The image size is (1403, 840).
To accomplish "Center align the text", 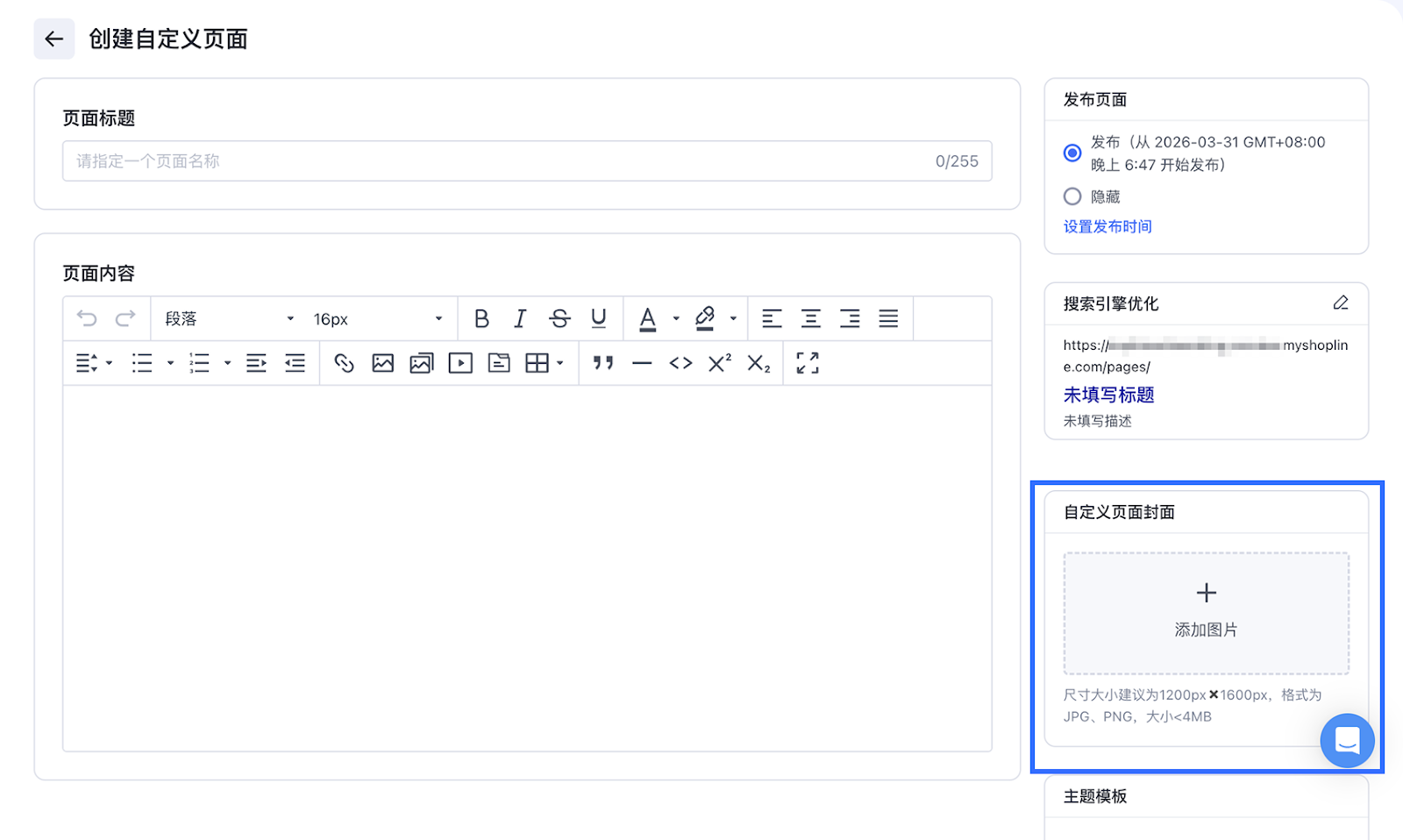I will point(811,319).
